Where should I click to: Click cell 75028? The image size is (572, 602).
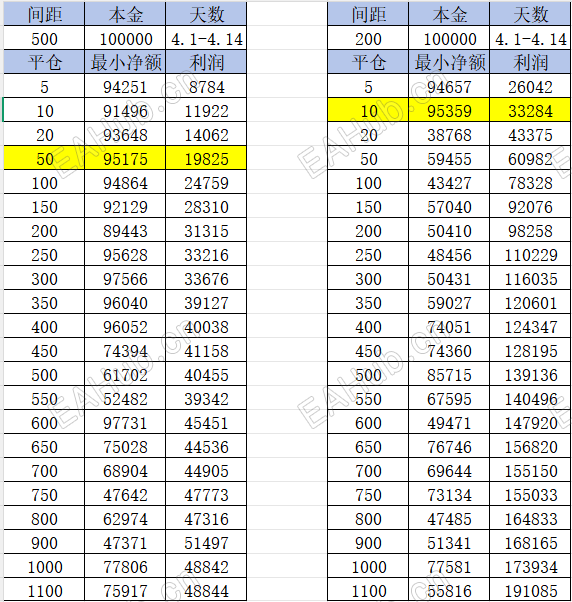[125, 446]
